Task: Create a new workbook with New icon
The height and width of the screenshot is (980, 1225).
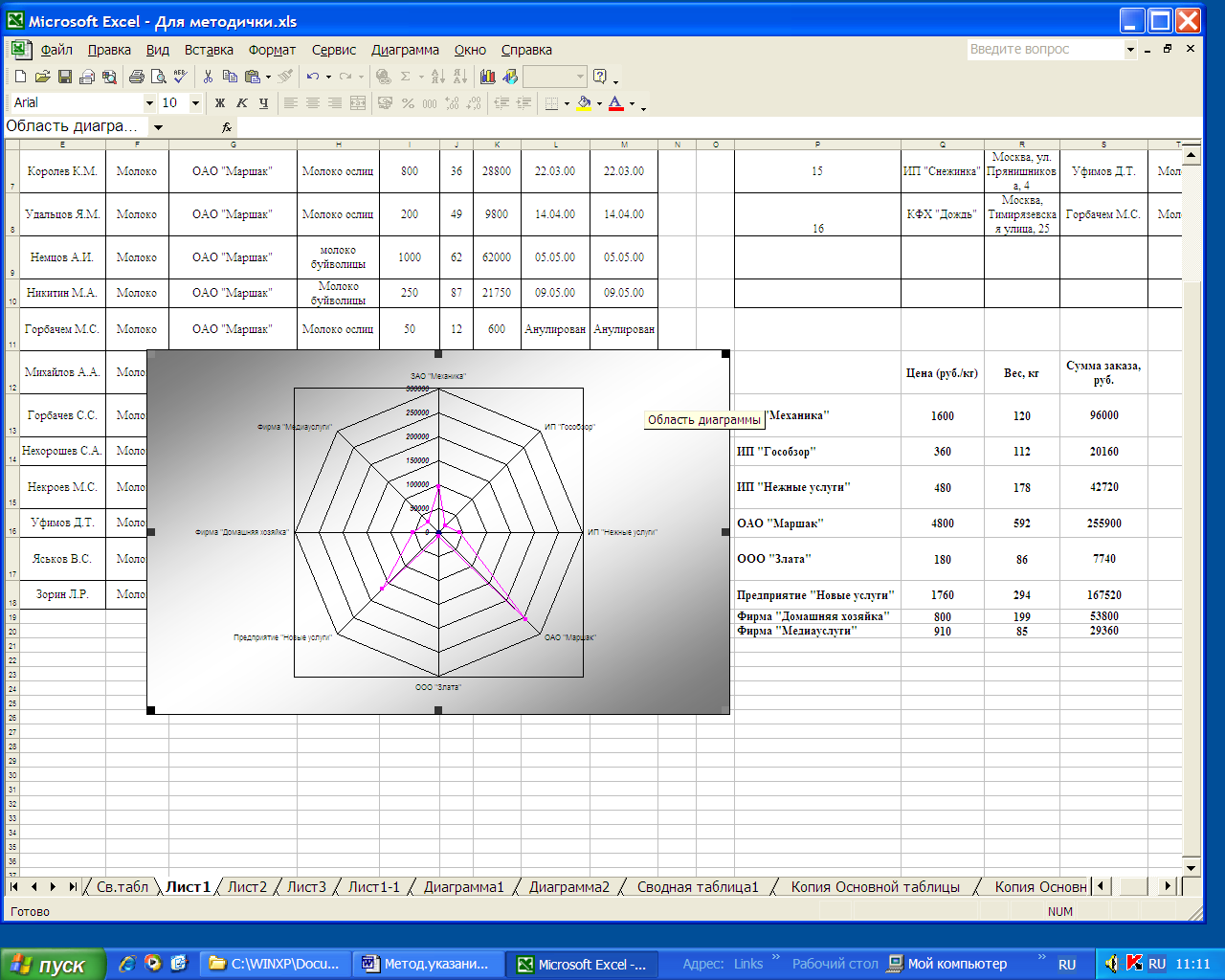Action: 20,77
